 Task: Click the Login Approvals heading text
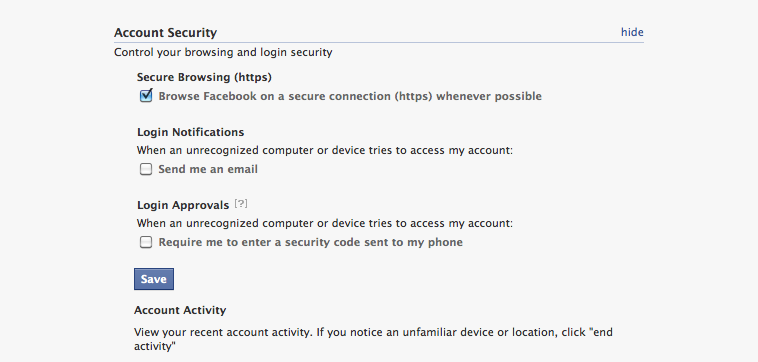pyautogui.click(x=183, y=205)
